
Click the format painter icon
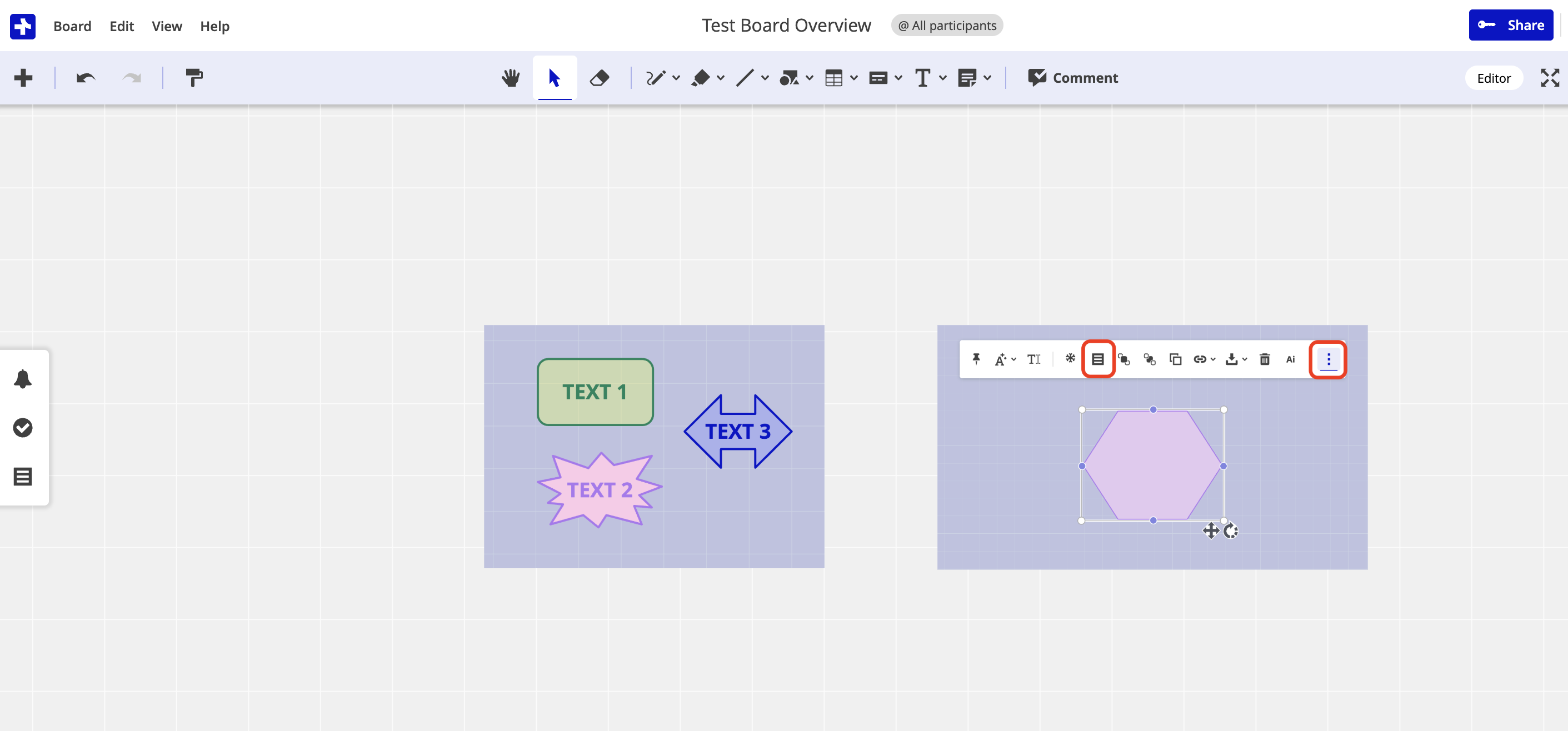(x=193, y=78)
